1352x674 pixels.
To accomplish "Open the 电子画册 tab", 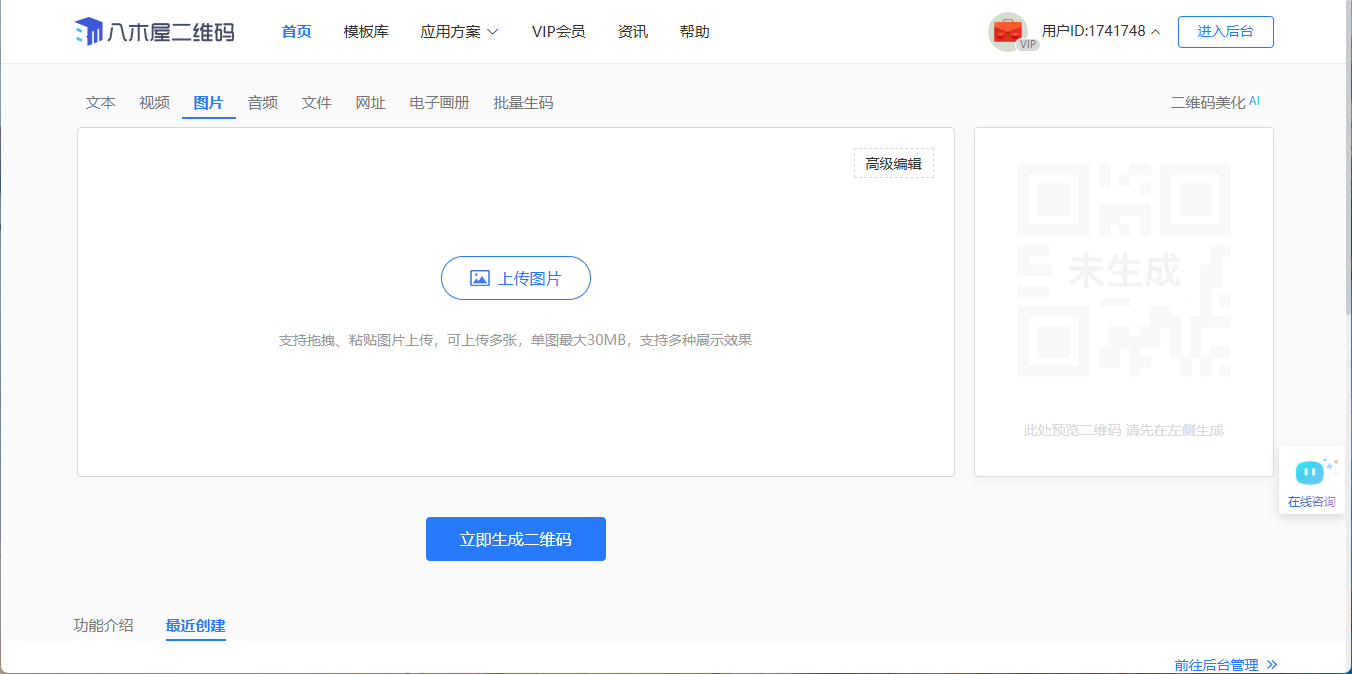I will [439, 103].
